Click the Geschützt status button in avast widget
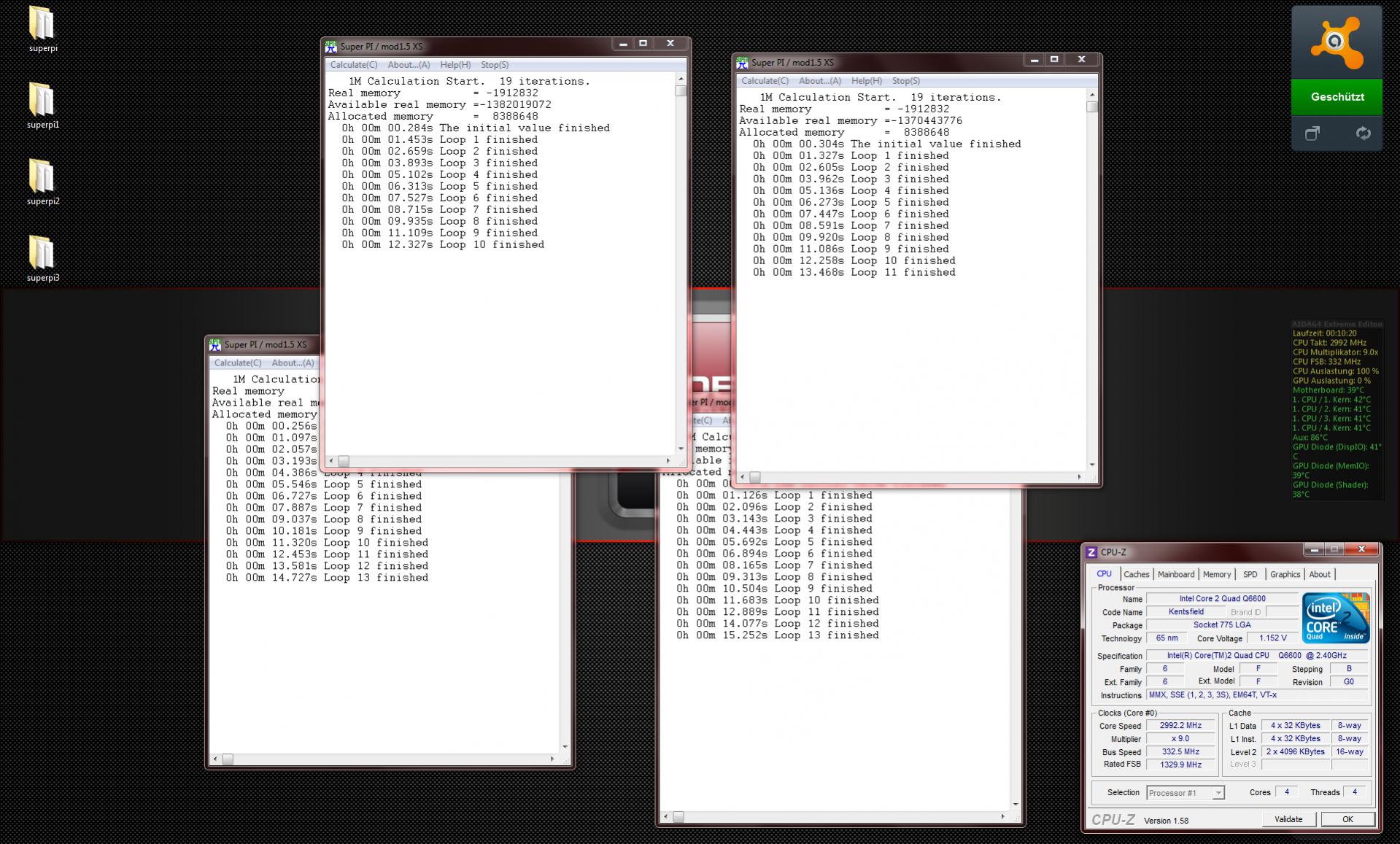The image size is (1400, 844). click(x=1337, y=97)
